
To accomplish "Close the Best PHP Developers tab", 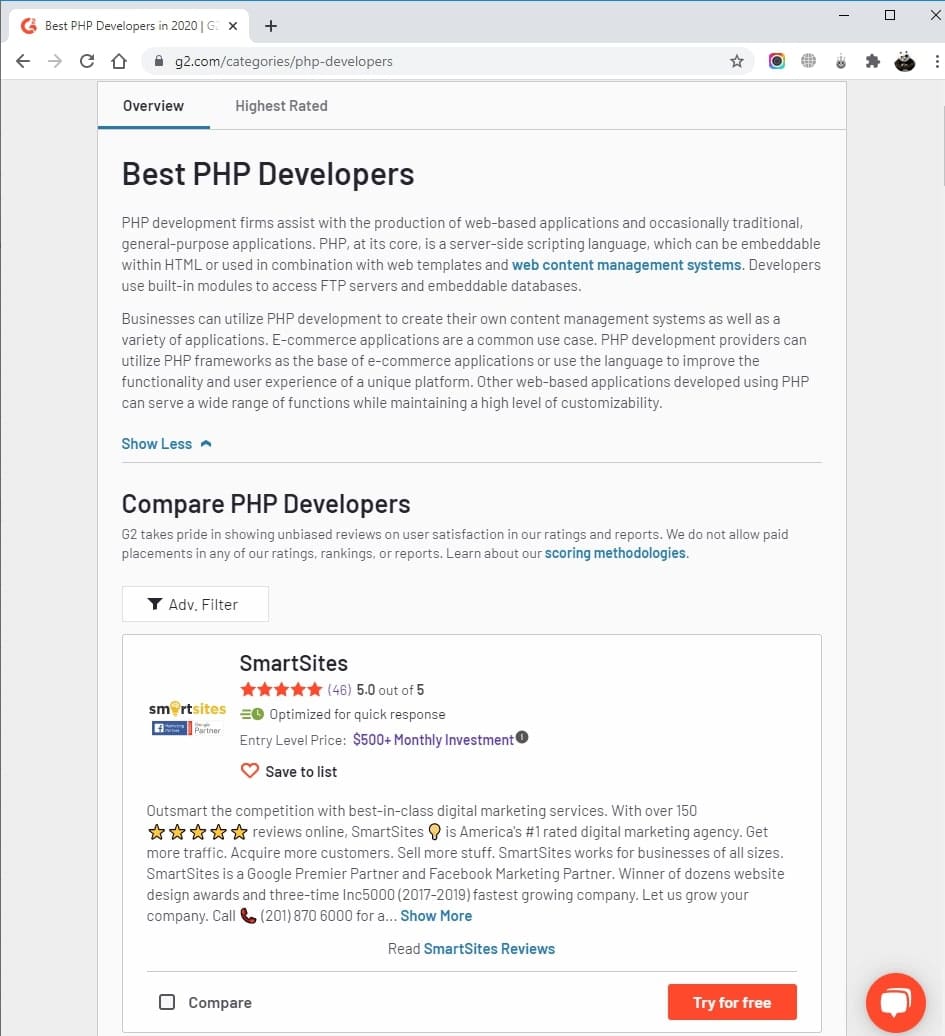I will click(233, 26).
